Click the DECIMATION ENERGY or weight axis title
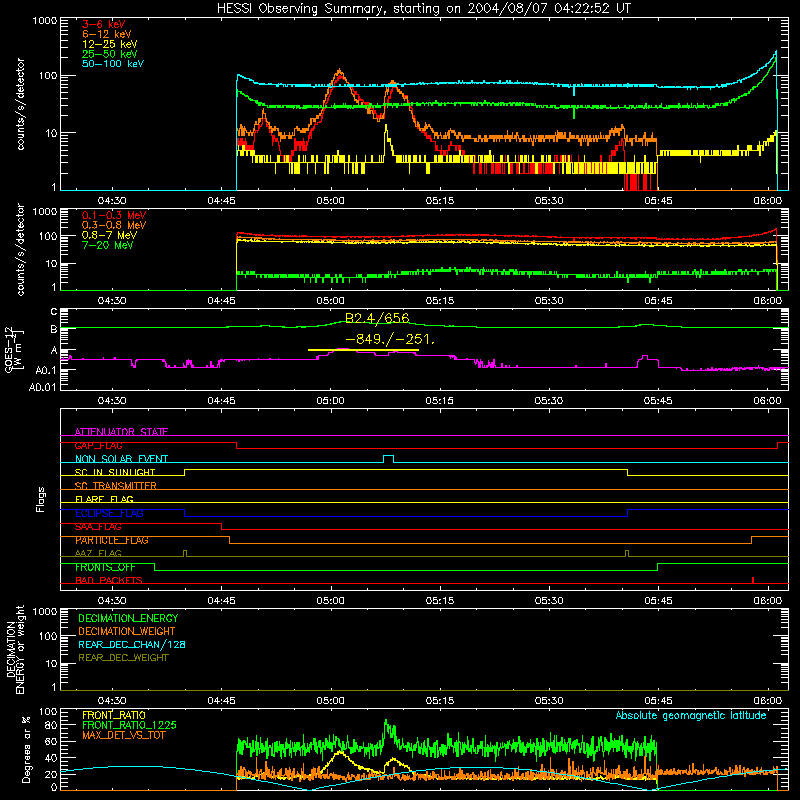The width and height of the screenshot is (800, 800). [x=15, y=649]
